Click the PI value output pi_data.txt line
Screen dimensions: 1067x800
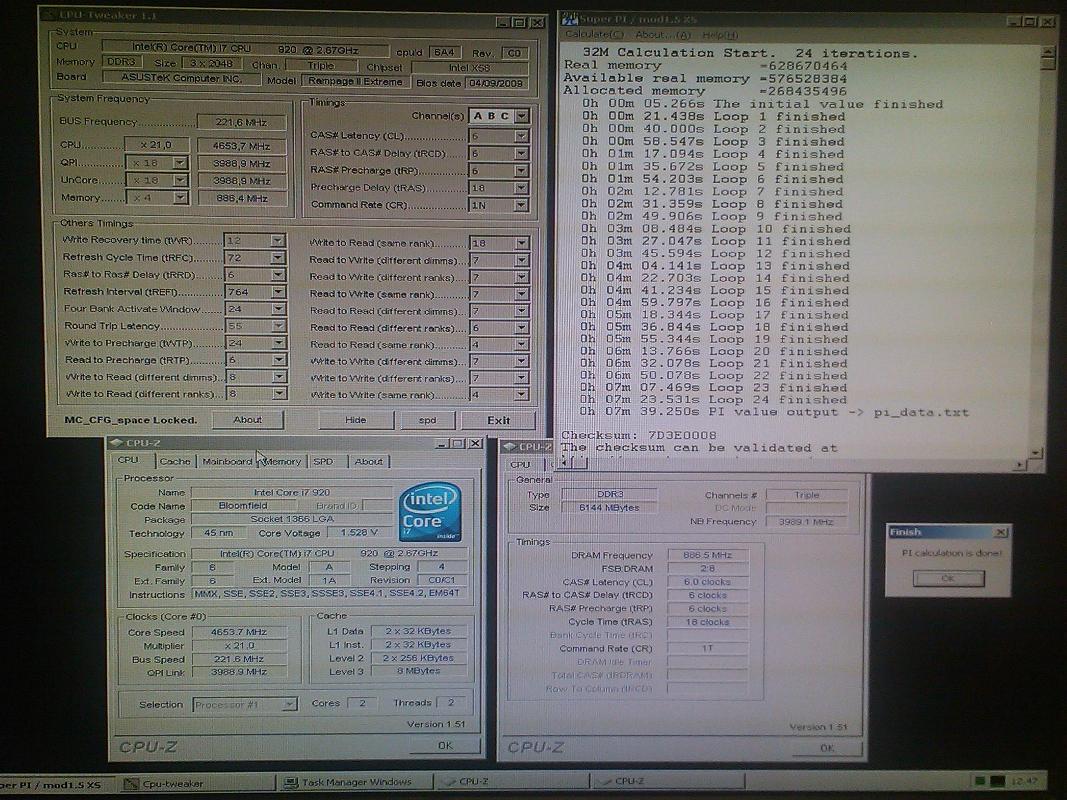774,412
